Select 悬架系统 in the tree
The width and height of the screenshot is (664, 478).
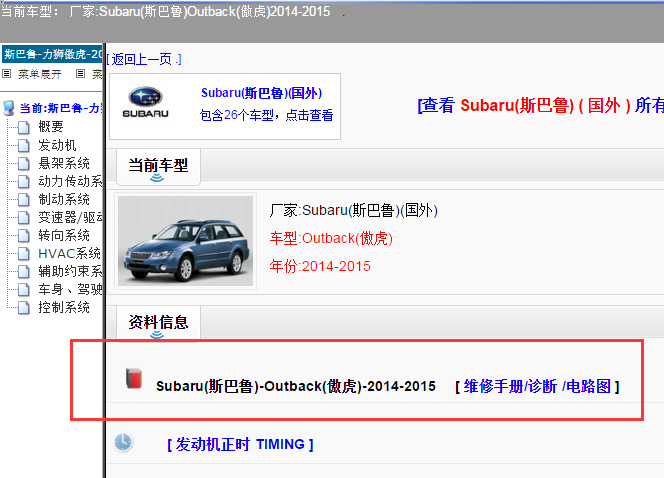click(x=64, y=163)
